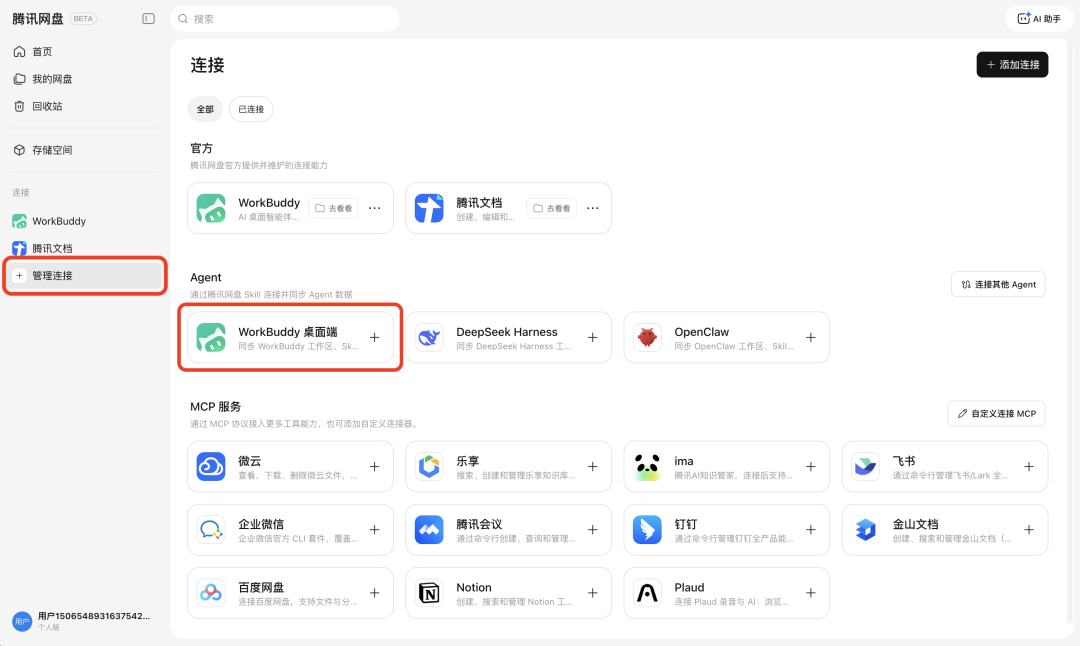Add 腾讯会议 MCP connection plus
The image size is (1080, 646).
[x=593, y=530]
